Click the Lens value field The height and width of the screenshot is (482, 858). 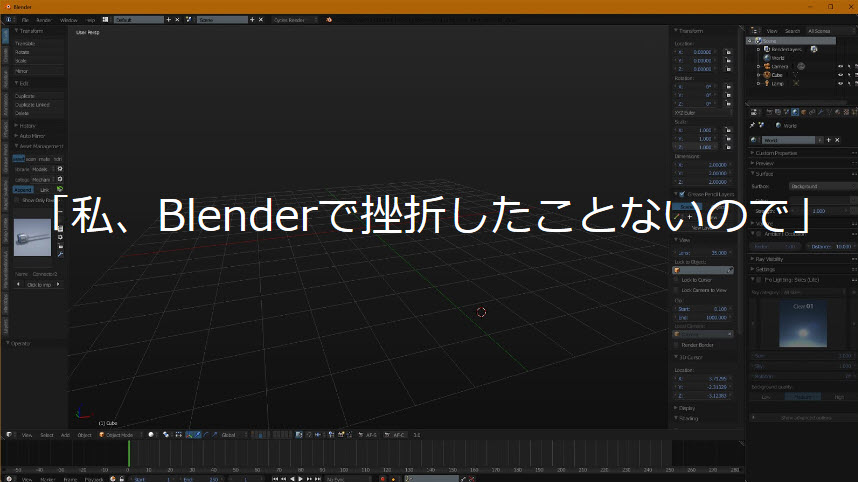[703, 253]
